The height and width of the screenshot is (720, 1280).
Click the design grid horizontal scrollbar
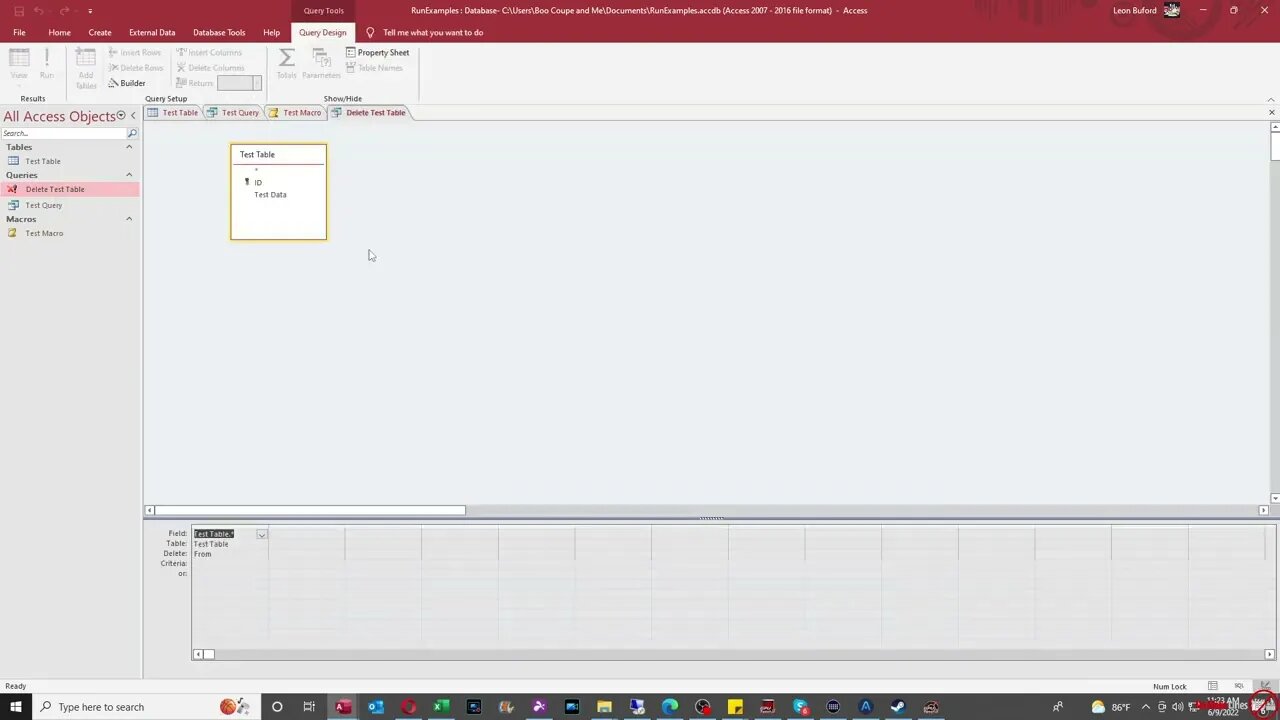click(733, 654)
